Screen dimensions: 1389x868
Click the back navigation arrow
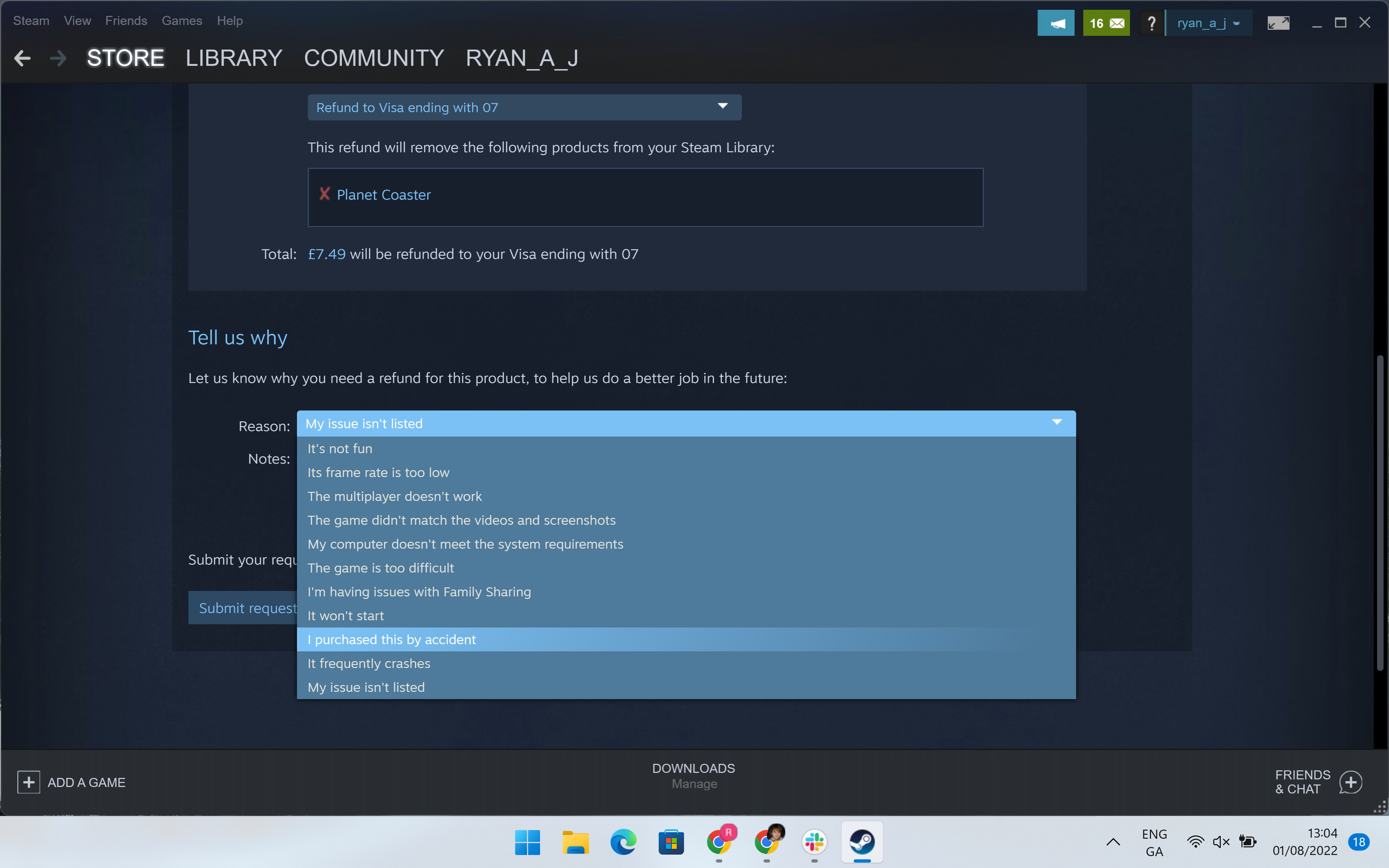[x=22, y=58]
